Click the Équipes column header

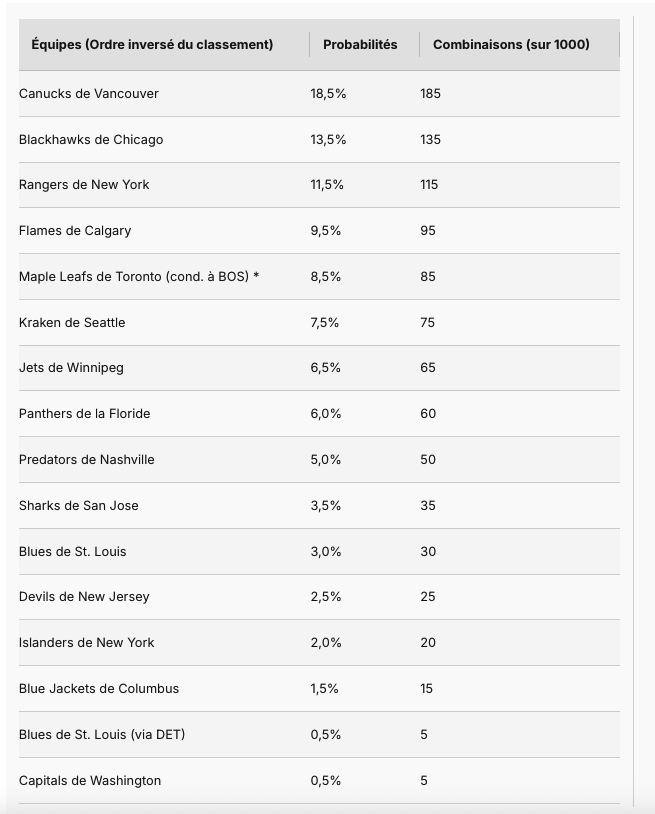click(x=152, y=44)
